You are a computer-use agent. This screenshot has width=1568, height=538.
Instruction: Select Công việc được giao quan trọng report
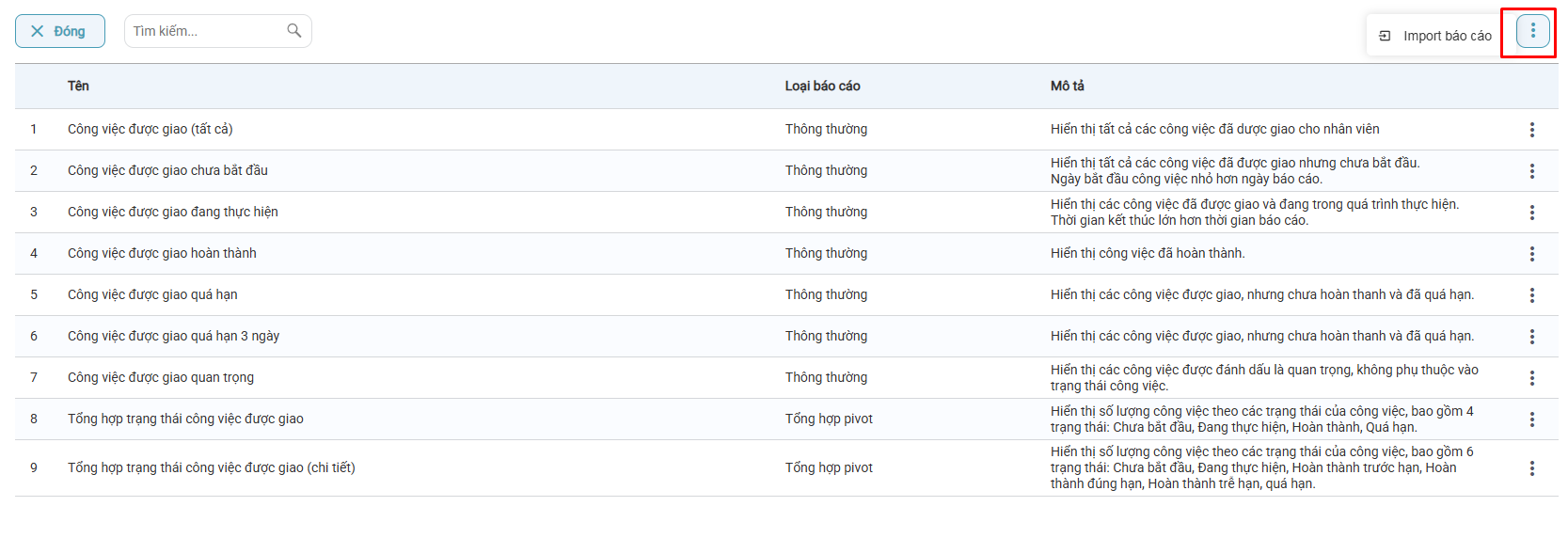[160, 377]
